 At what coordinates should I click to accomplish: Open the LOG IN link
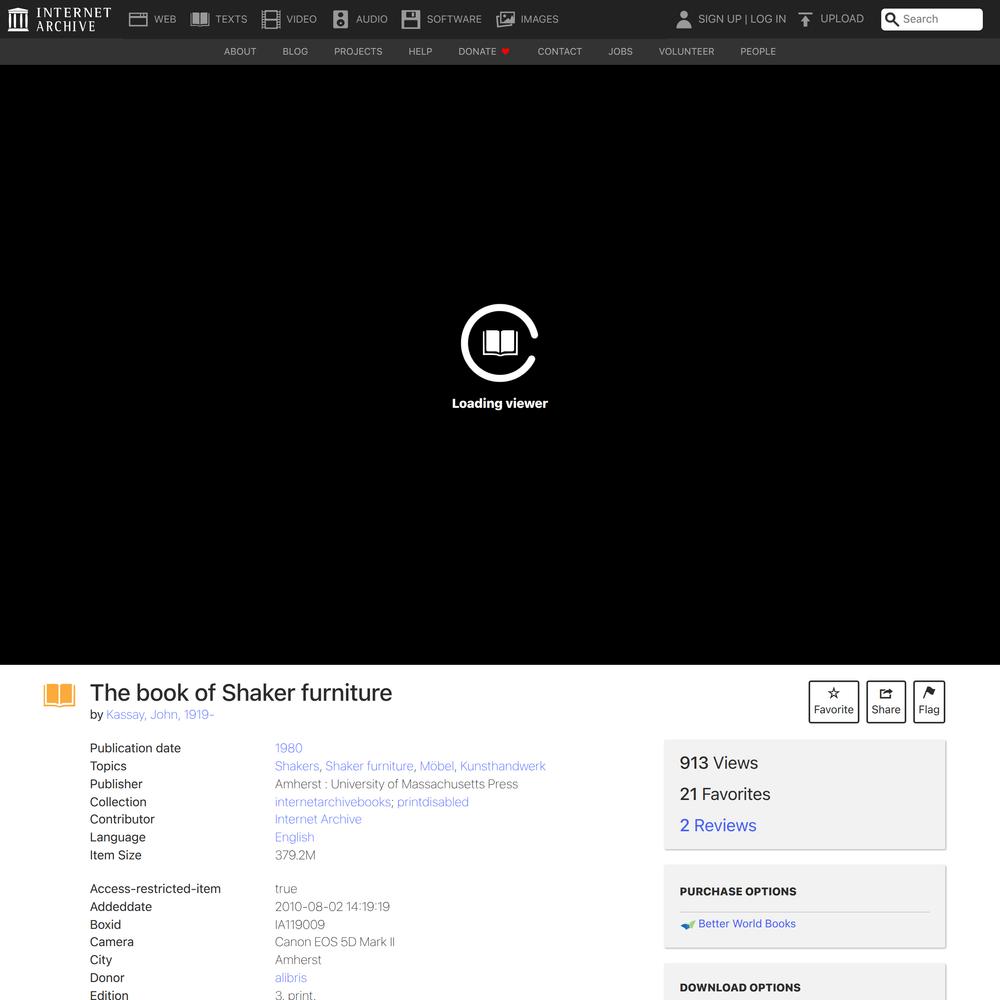point(768,19)
